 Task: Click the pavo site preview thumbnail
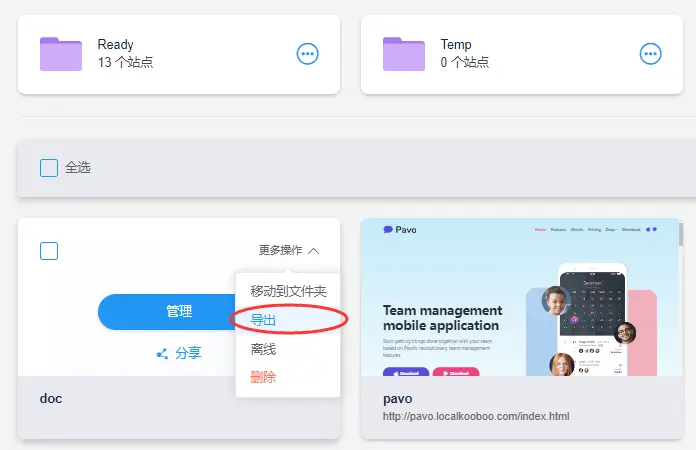click(x=520, y=300)
